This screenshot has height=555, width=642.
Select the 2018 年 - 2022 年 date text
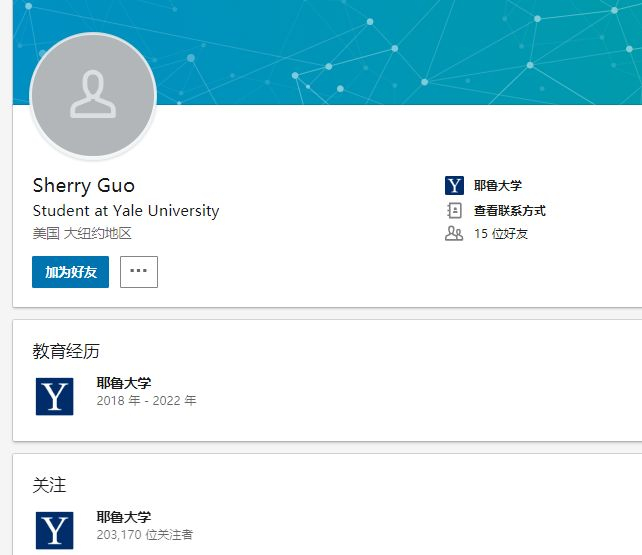click(146, 400)
